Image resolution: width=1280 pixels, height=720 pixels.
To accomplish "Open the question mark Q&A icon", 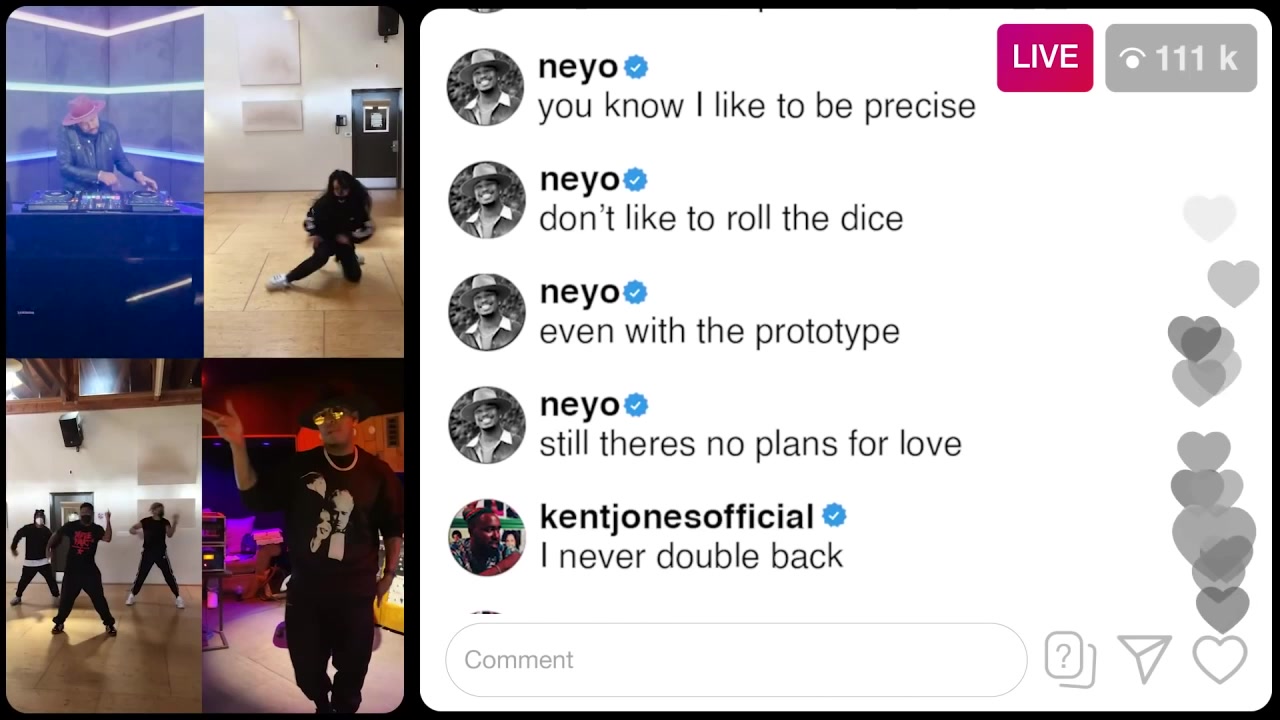I will pyautogui.click(x=1070, y=659).
